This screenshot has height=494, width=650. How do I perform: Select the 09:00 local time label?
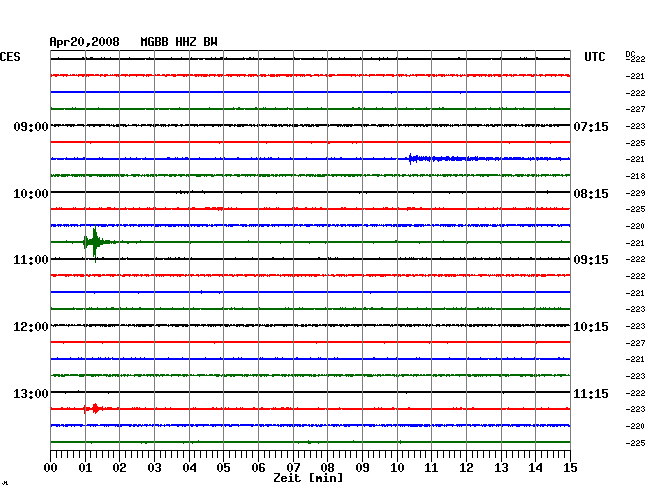(31, 126)
